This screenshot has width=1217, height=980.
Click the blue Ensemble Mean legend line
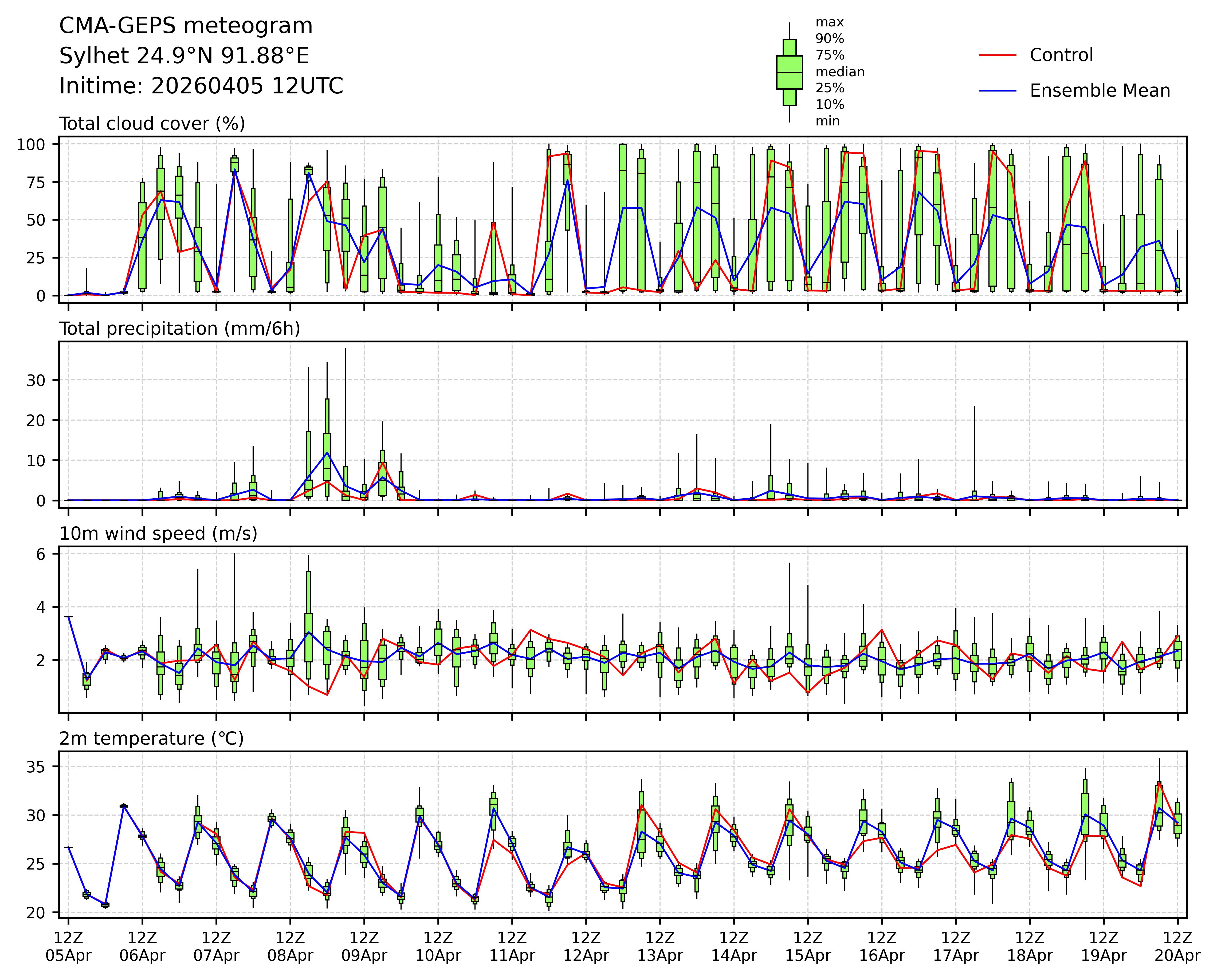pos(997,91)
